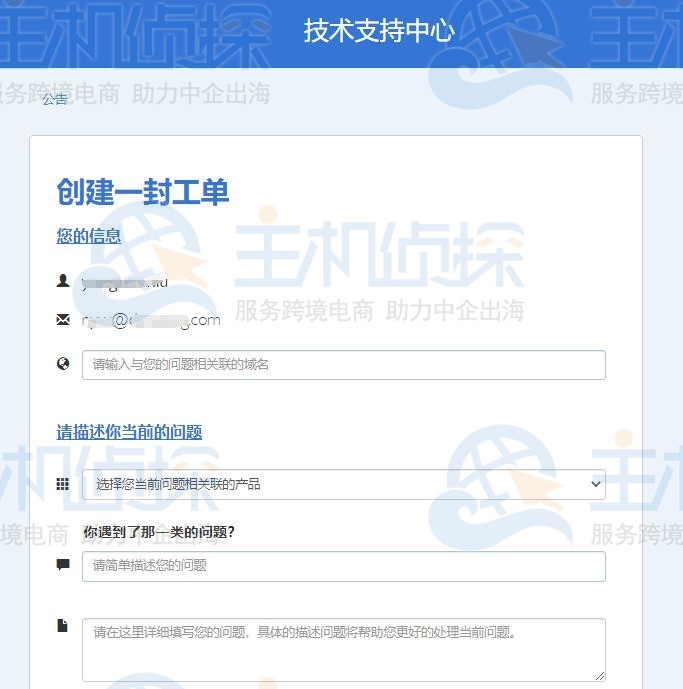Click into the detailed problem textarea
The height and width of the screenshot is (689, 683).
[344, 650]
